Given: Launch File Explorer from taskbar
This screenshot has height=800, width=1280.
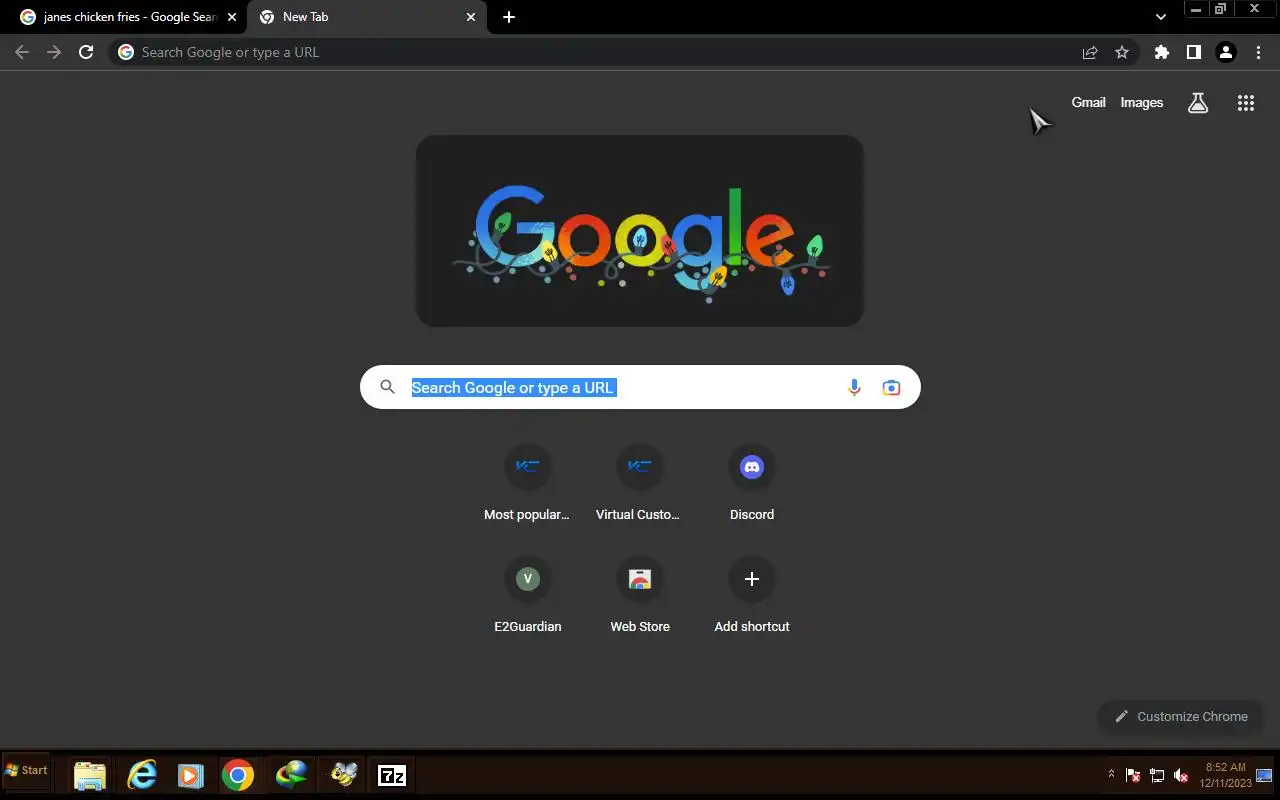Looking at the screenshot, I should (90, 775).
